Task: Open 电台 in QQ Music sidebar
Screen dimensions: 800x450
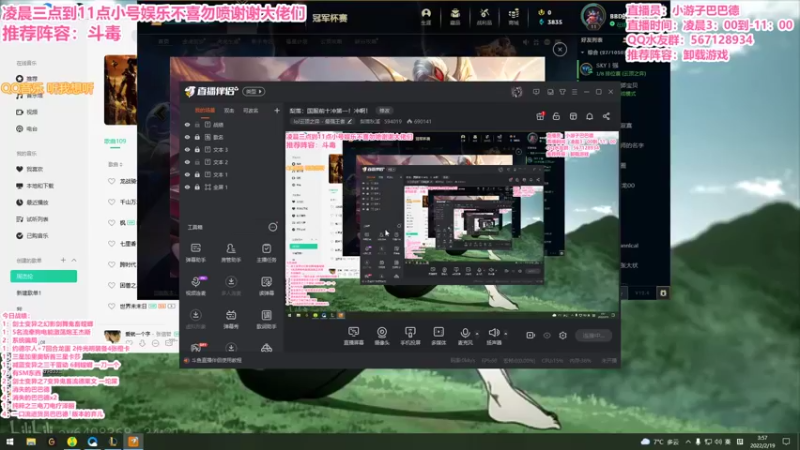Action: point(27,129)
